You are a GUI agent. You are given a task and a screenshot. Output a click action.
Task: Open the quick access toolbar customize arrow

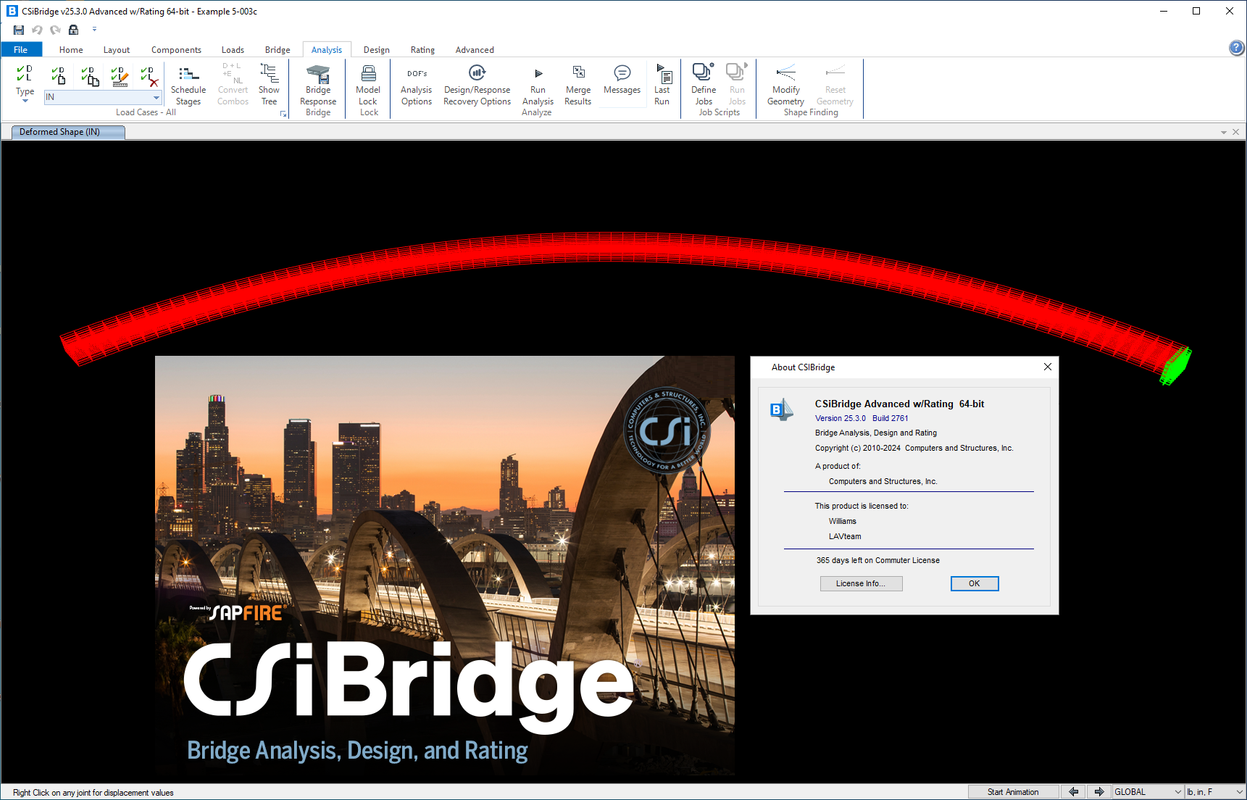tap(95, 30)
